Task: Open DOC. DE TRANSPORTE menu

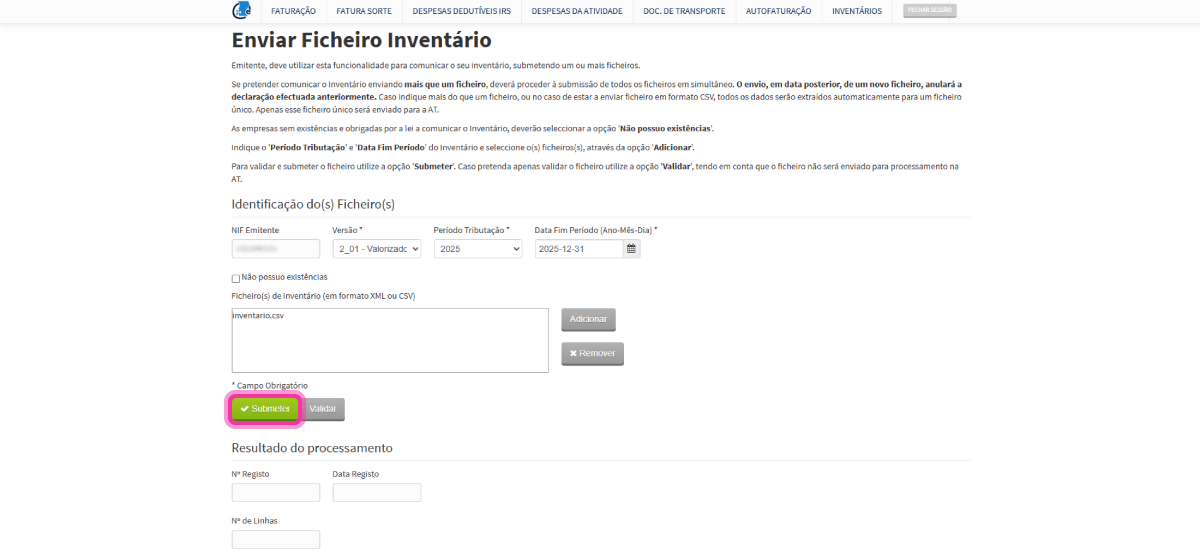Action: pyautogui.click(x=685, y=11)
